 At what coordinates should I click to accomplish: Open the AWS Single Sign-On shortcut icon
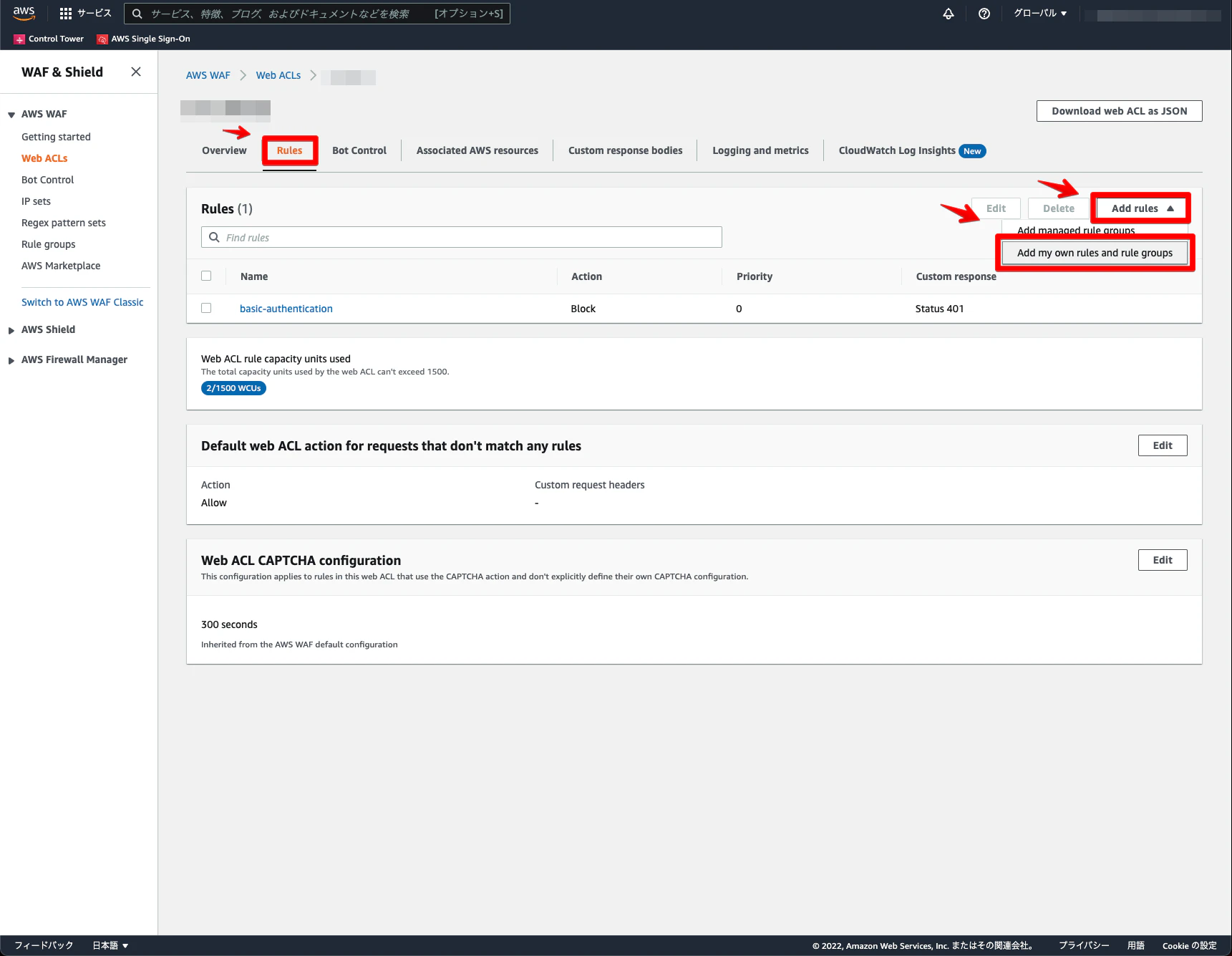pos(102,39)
